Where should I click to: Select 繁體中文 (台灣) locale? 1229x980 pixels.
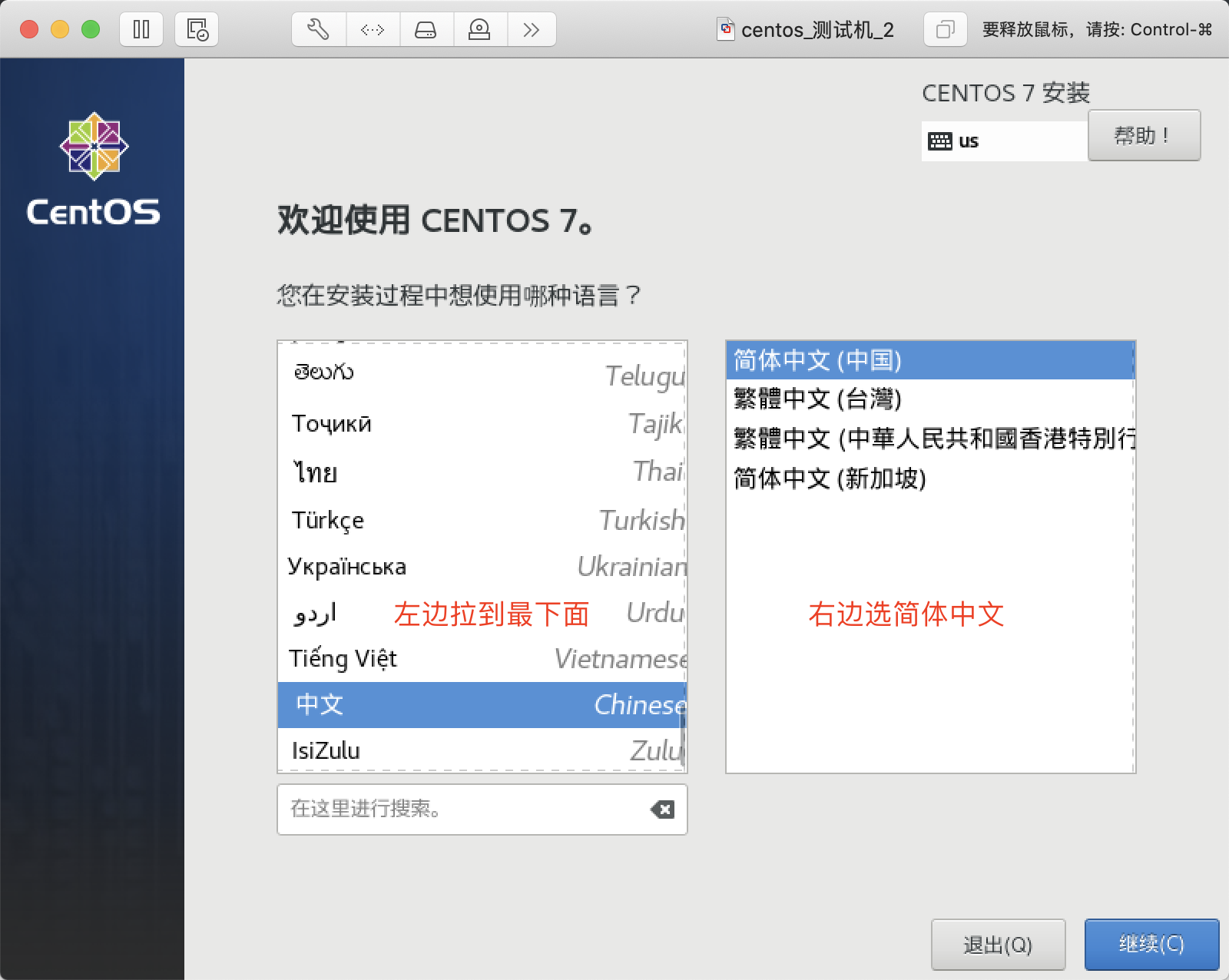point(930,399)
